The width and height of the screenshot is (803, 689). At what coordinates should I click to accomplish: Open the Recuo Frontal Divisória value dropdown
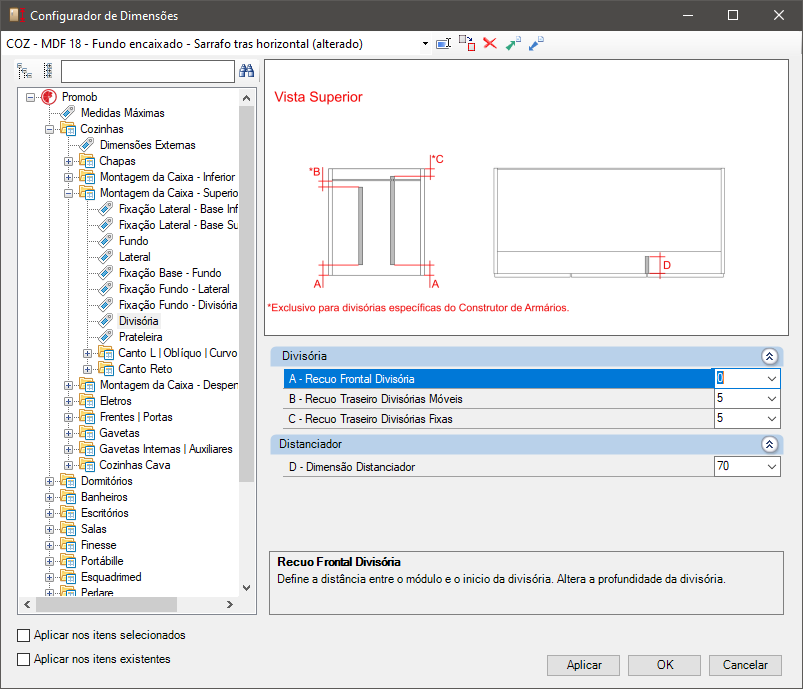(772, 379)
